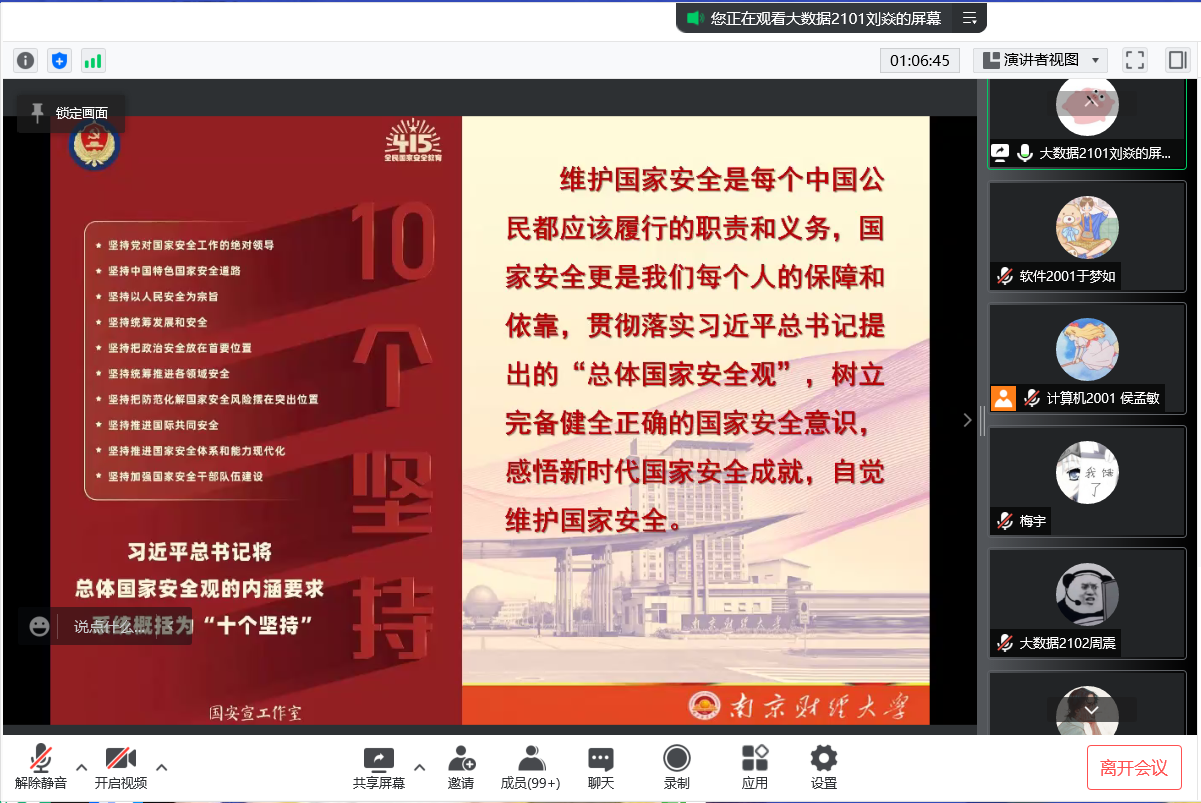This screenshot has height=803, width=1201.
Task: Open 设置 settings gear
Action: pyautogui.click(x=824, y=767)
